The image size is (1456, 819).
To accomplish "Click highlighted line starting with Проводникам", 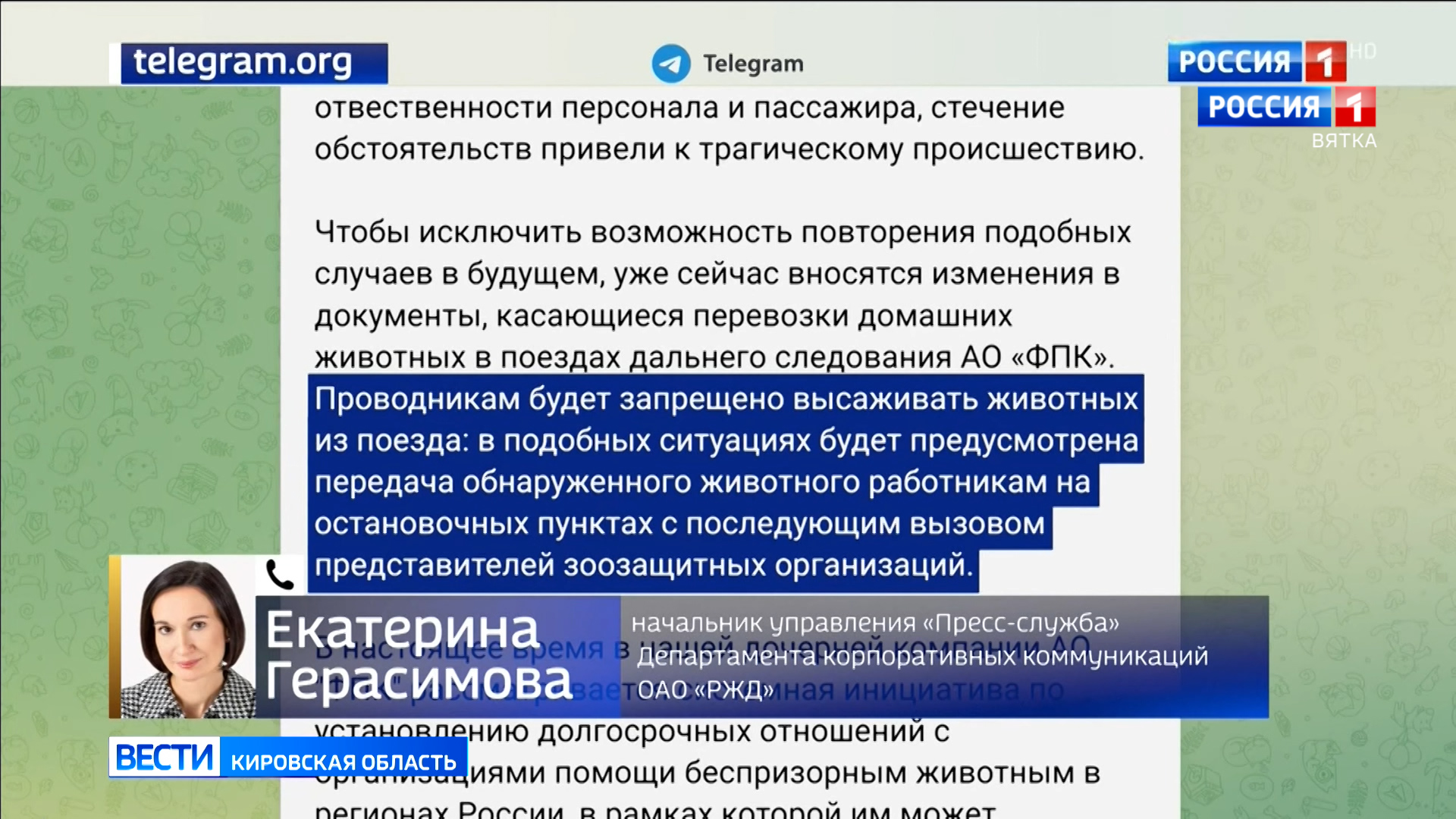I will click(x=726, y=399).
